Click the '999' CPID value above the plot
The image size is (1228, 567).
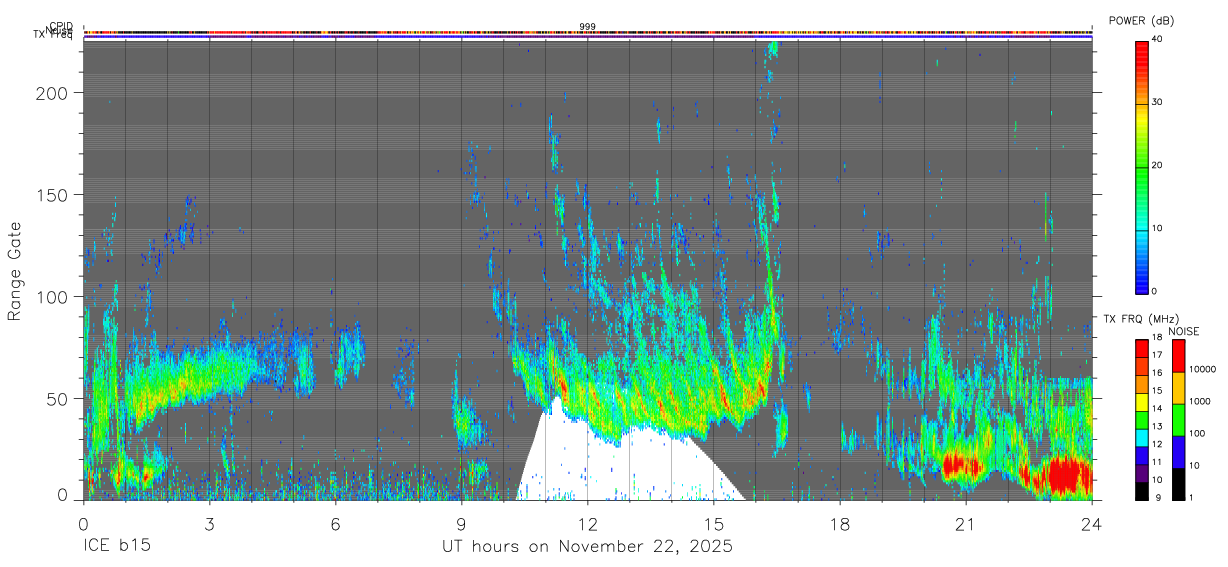pyautogui.click(x=587, y=26)
